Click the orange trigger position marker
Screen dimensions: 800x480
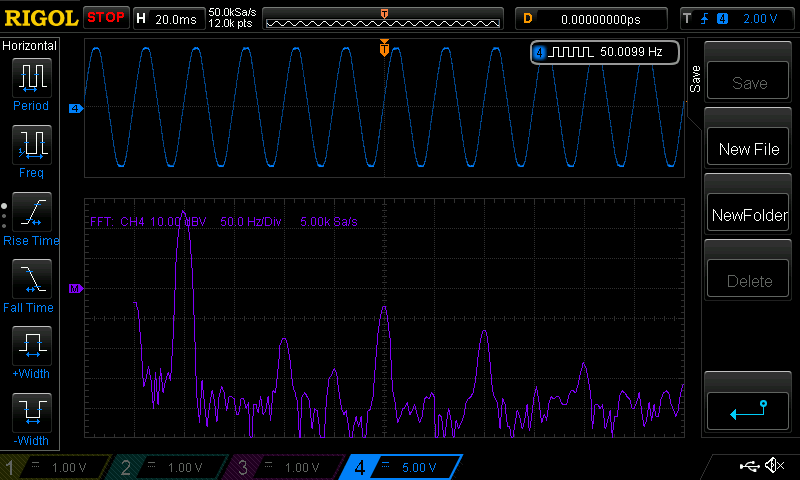[384, 48]
